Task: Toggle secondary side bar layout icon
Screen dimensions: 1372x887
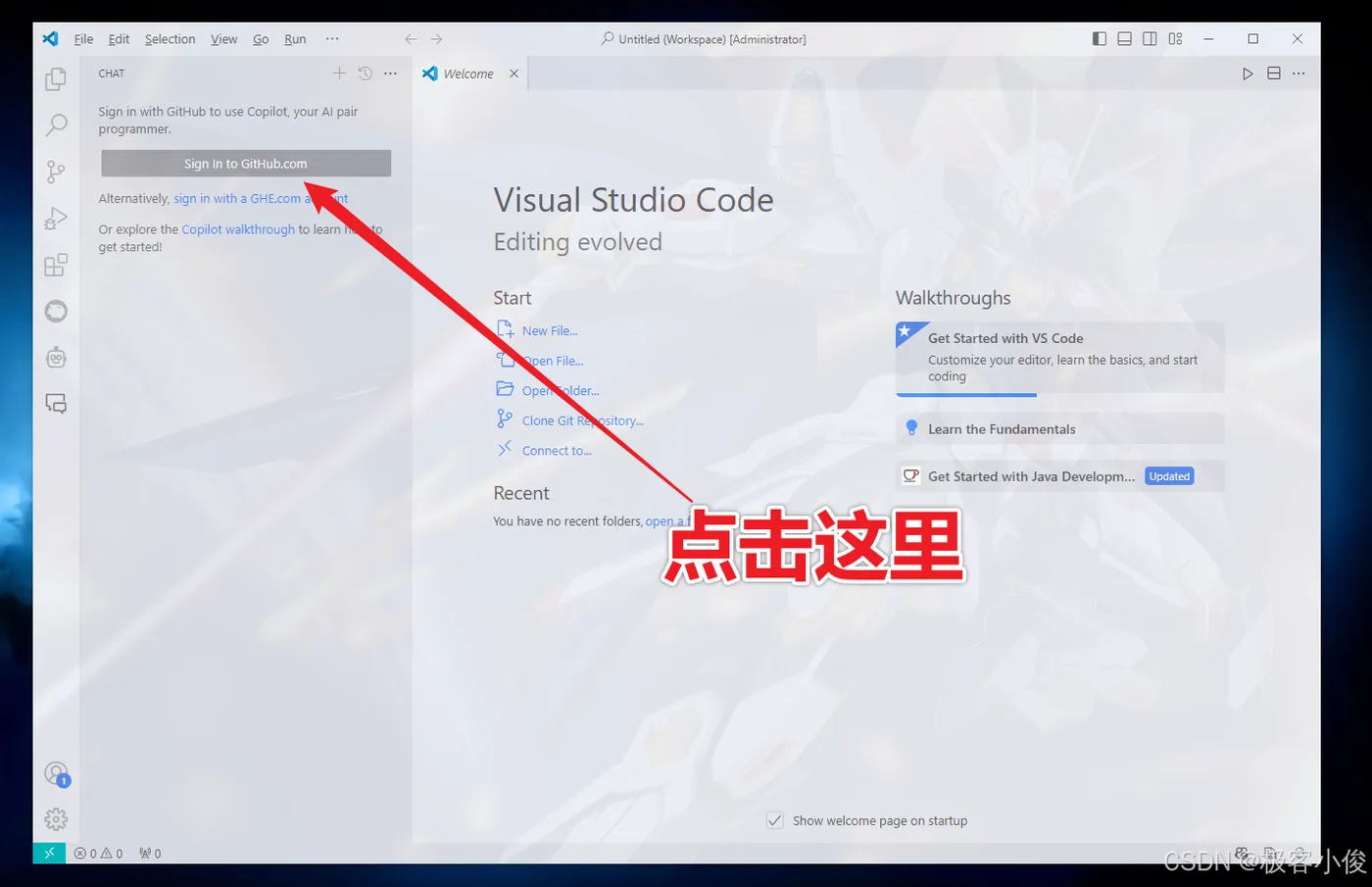Action: point(1150,39)
